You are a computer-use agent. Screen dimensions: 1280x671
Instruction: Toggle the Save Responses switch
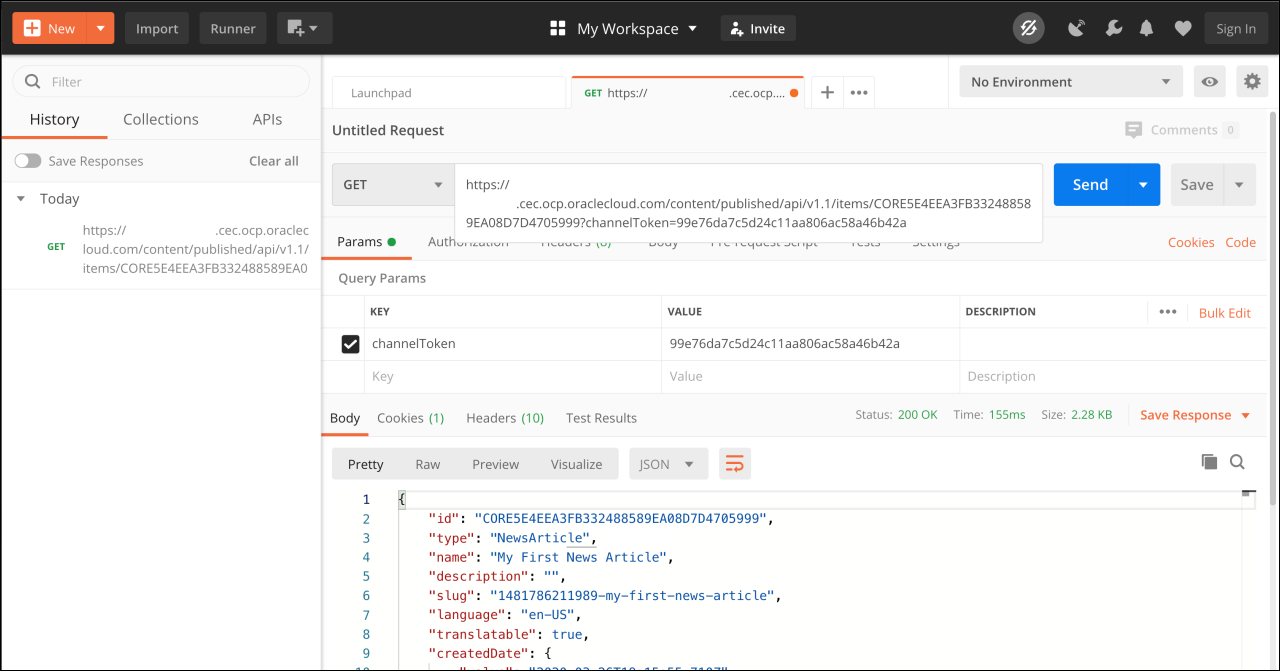[28, 161]
